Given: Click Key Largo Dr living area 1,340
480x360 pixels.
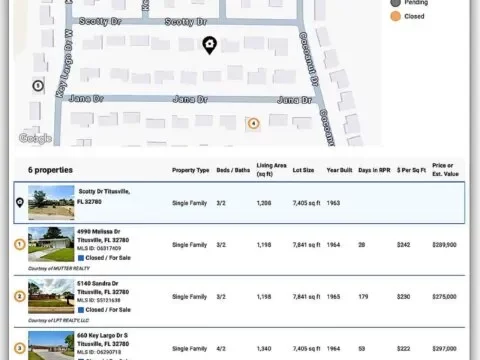Looking at the screenshot, I should (264, 349).
